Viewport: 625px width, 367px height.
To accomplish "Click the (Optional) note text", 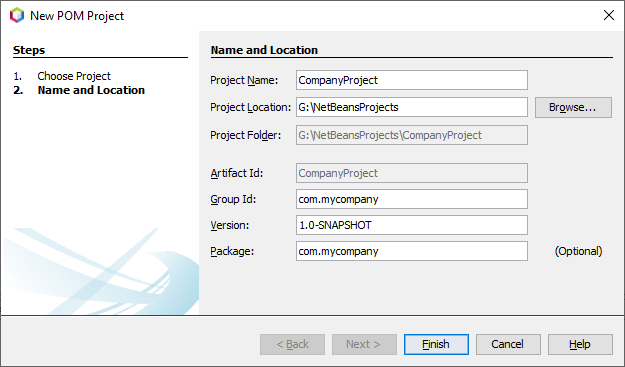I will [x=578, y=251].
